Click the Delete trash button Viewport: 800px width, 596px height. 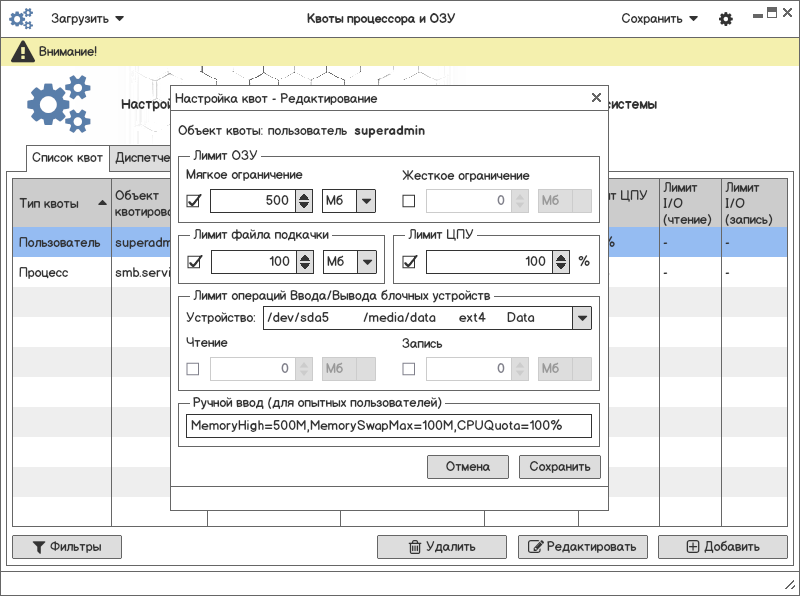(441, 547)
